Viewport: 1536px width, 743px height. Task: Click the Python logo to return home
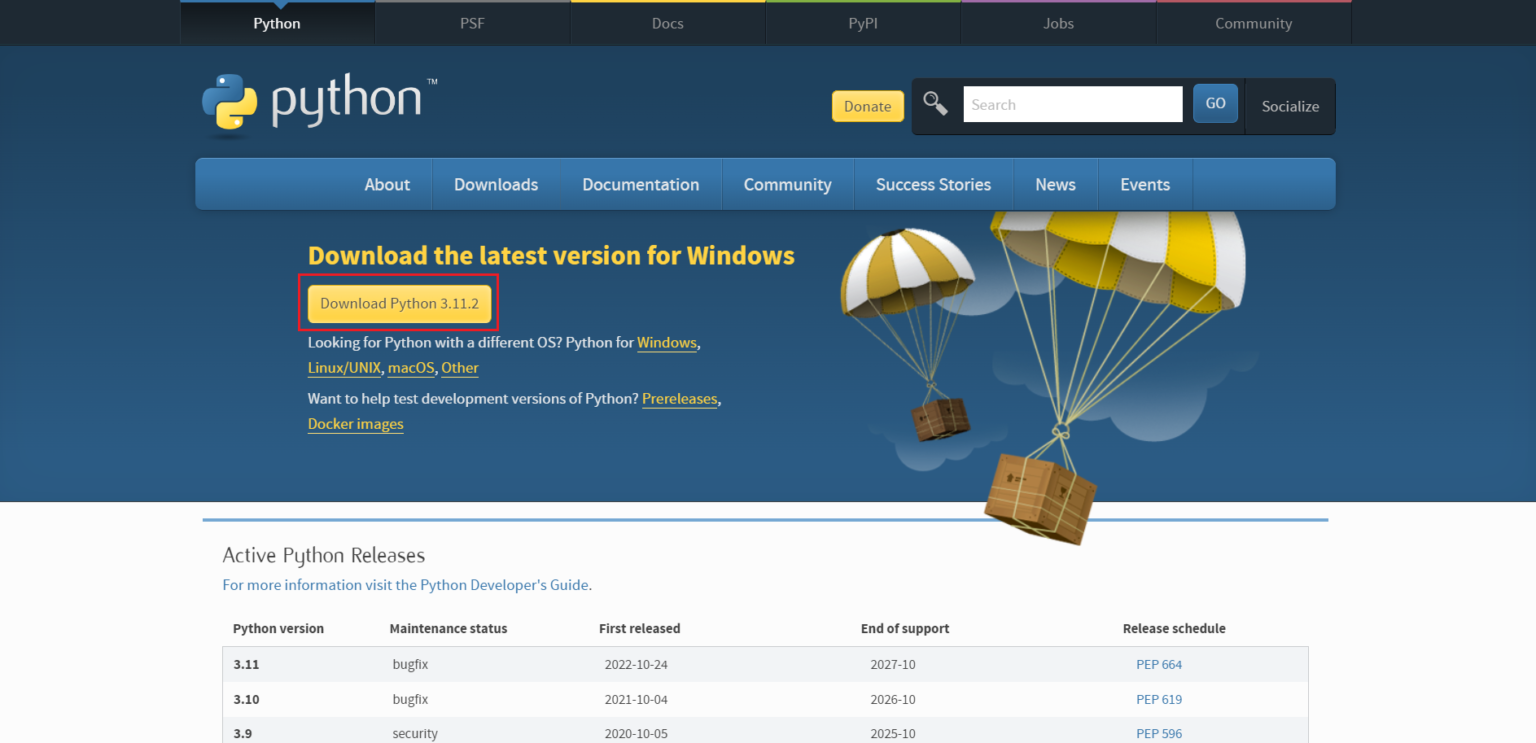coord(318,102)
